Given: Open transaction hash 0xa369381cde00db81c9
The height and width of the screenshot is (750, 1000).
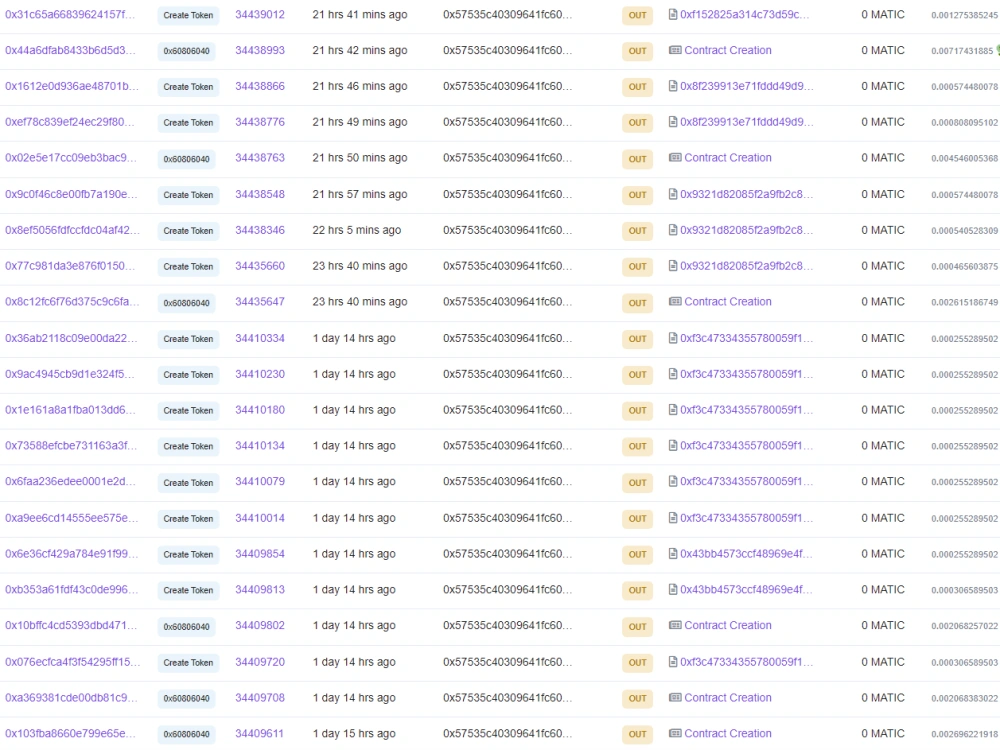Looking at the screenshot, I should [x=71, y=698].
